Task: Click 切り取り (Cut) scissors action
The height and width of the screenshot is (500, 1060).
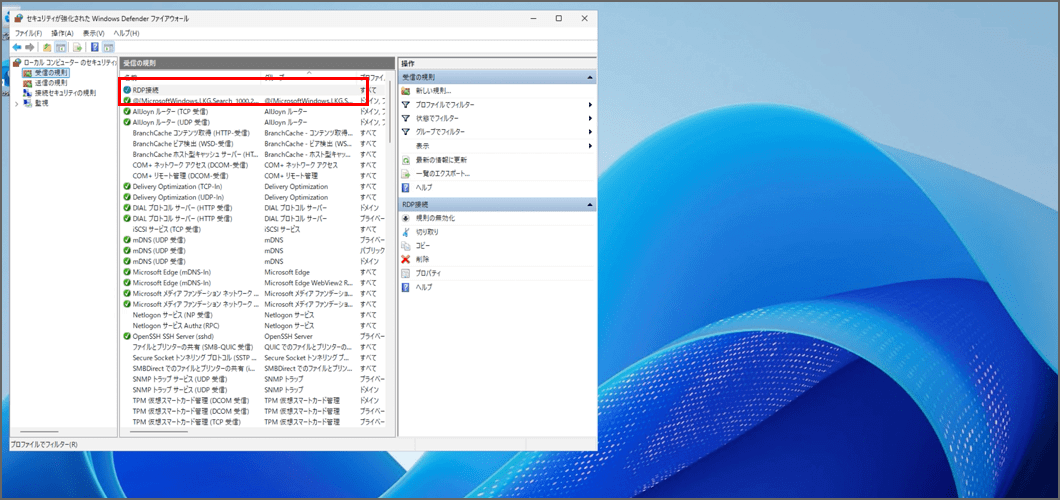Action: tap(426, 231)
